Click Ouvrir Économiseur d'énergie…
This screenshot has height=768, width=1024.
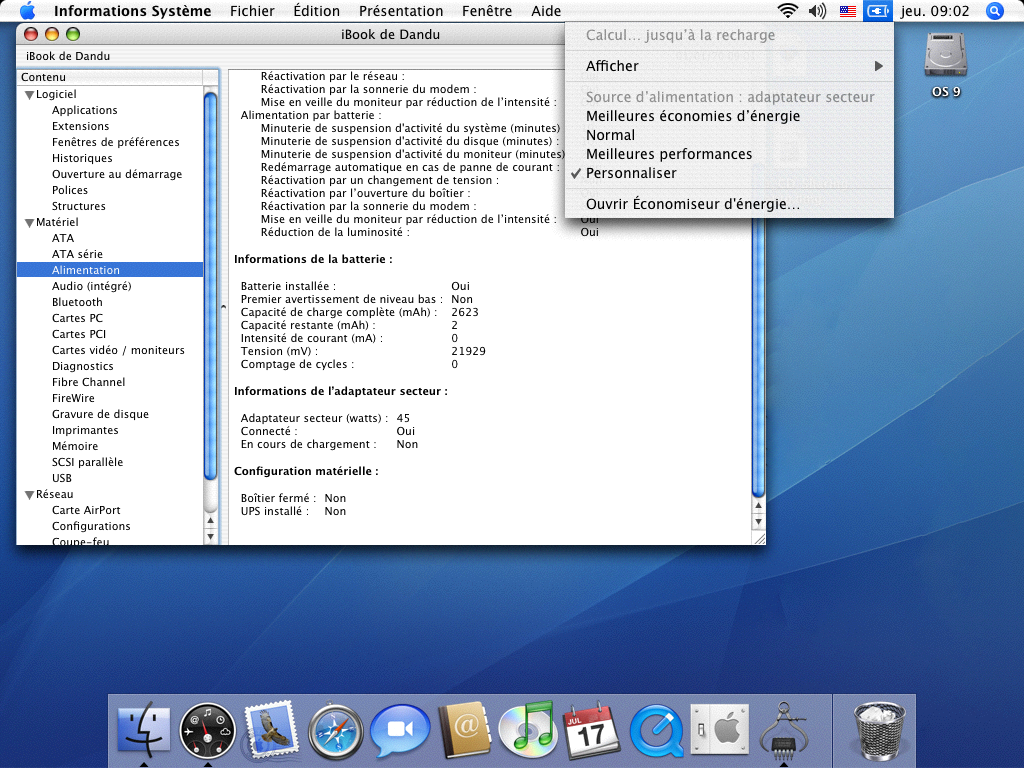click(729, 204)
